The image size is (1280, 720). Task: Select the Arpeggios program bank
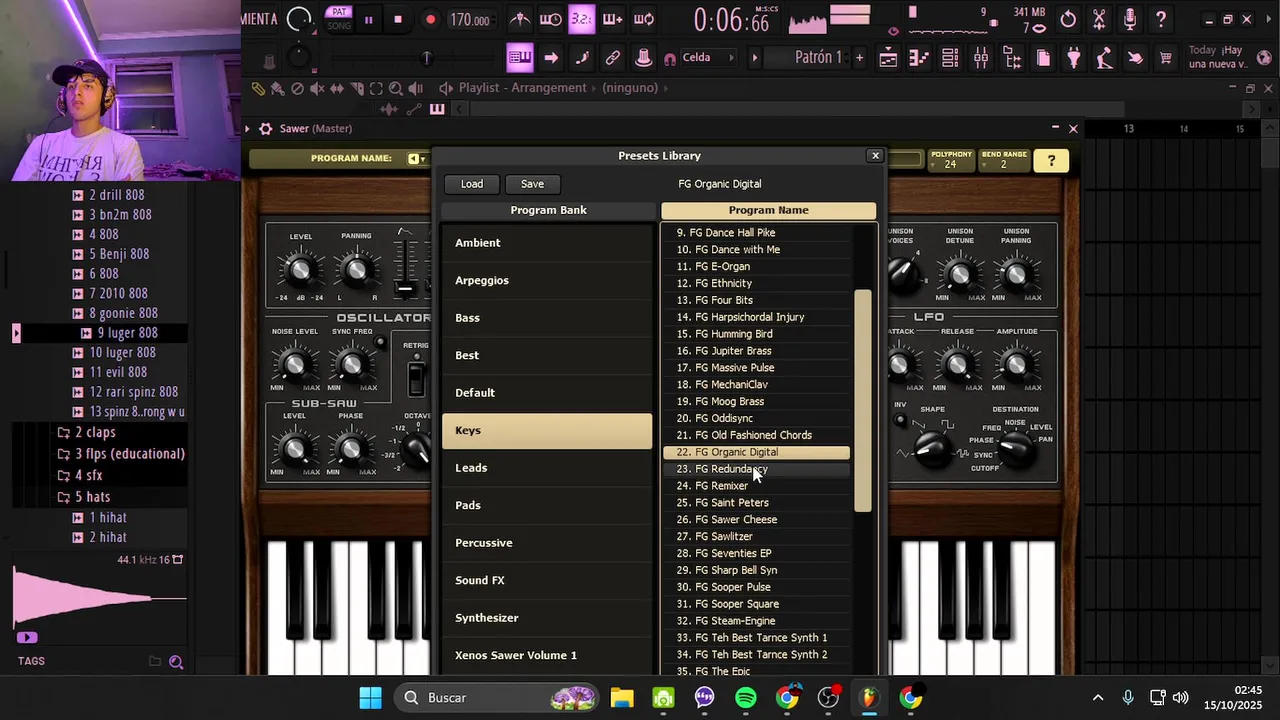[547, 280]
